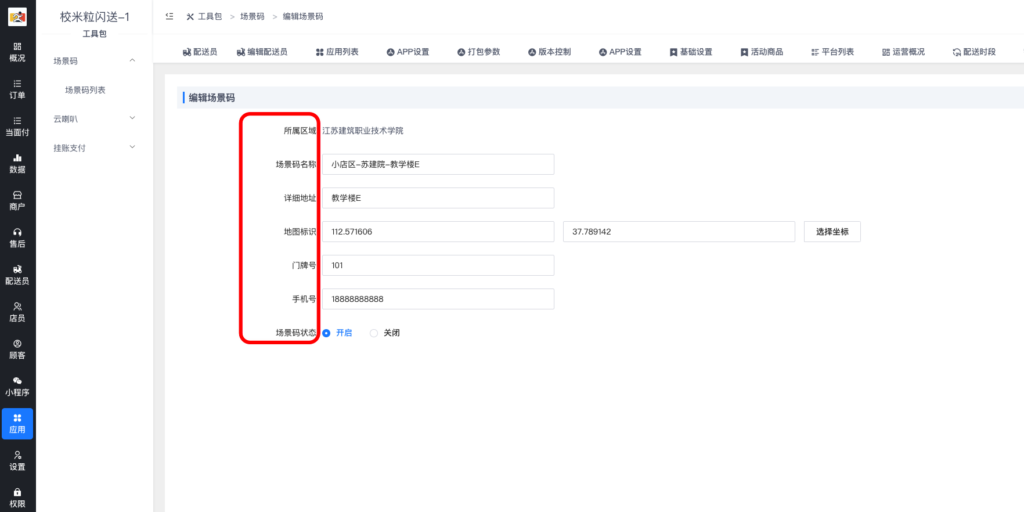
Task: Open 编辑配送员 tab
Action: click(262, 52)
